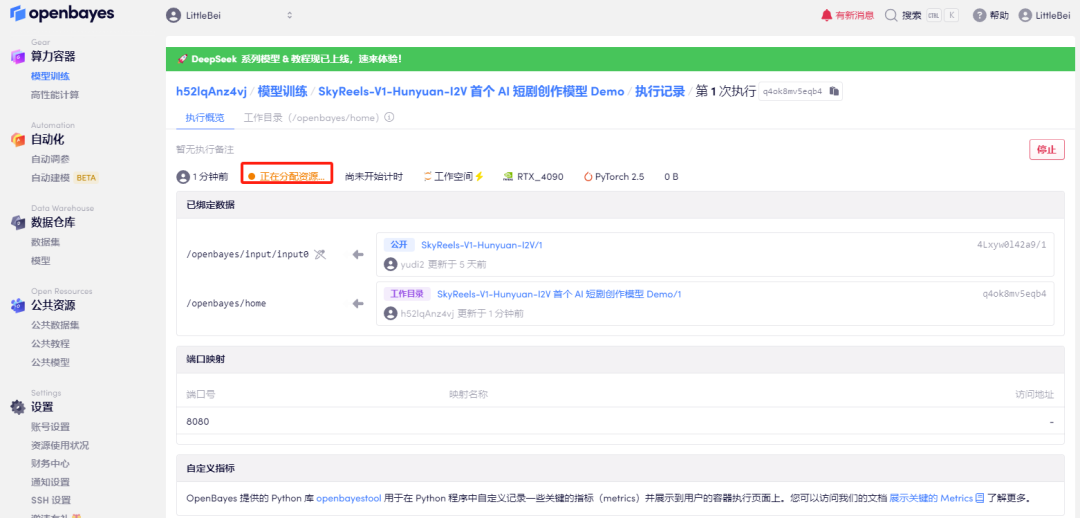Click the arrow icon in input0 binding row
Screen dimensions: 1080x518
coord(357,254)
